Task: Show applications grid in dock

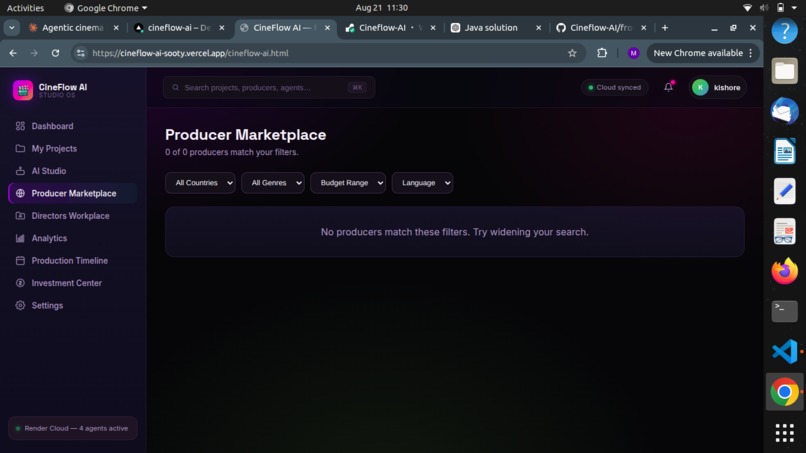Action: tap(784, 433)
